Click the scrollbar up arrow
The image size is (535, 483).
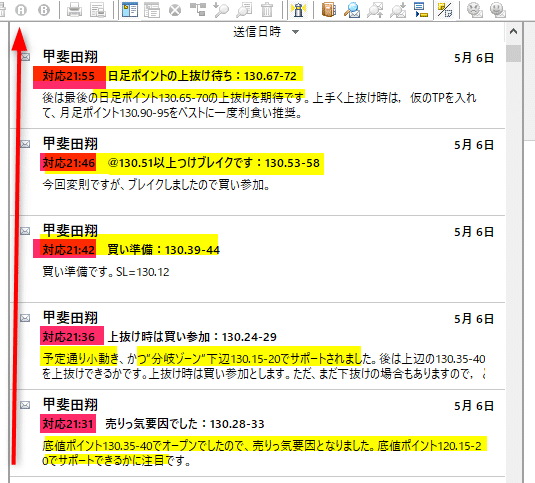(x=513, y=31)
